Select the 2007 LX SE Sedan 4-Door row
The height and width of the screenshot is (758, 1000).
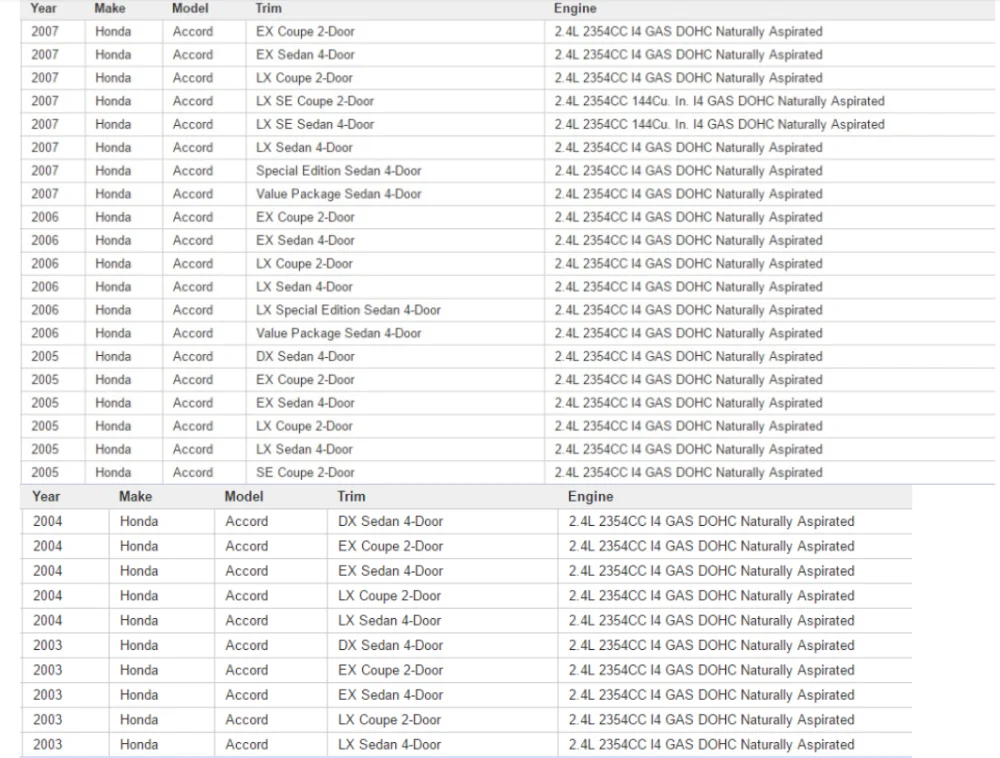coord(508,124)
